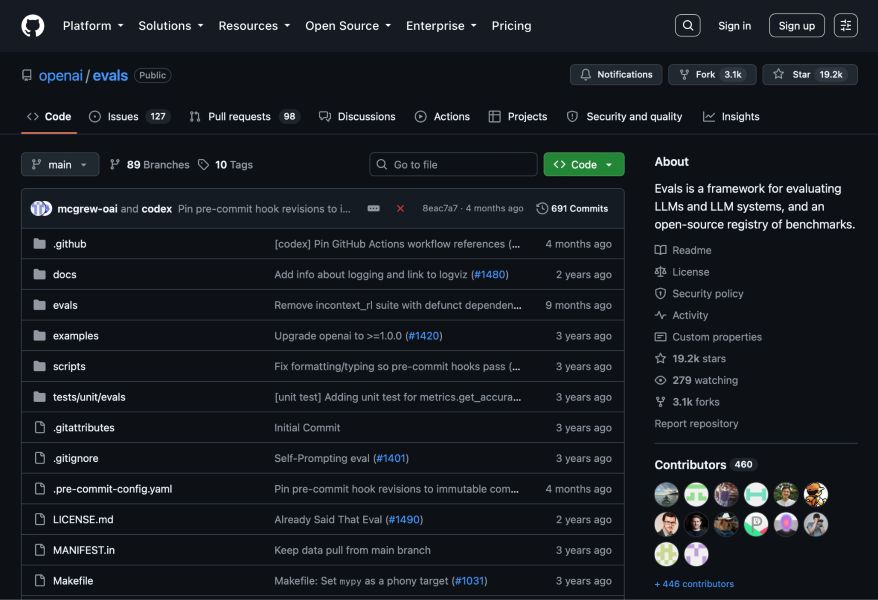Click the docs folder icon
Screen dimensions: 878x600
(x=39, y=274)
